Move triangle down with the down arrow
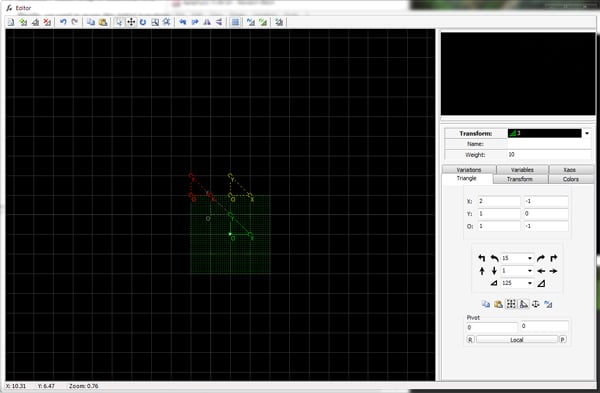 click(494, 271)
